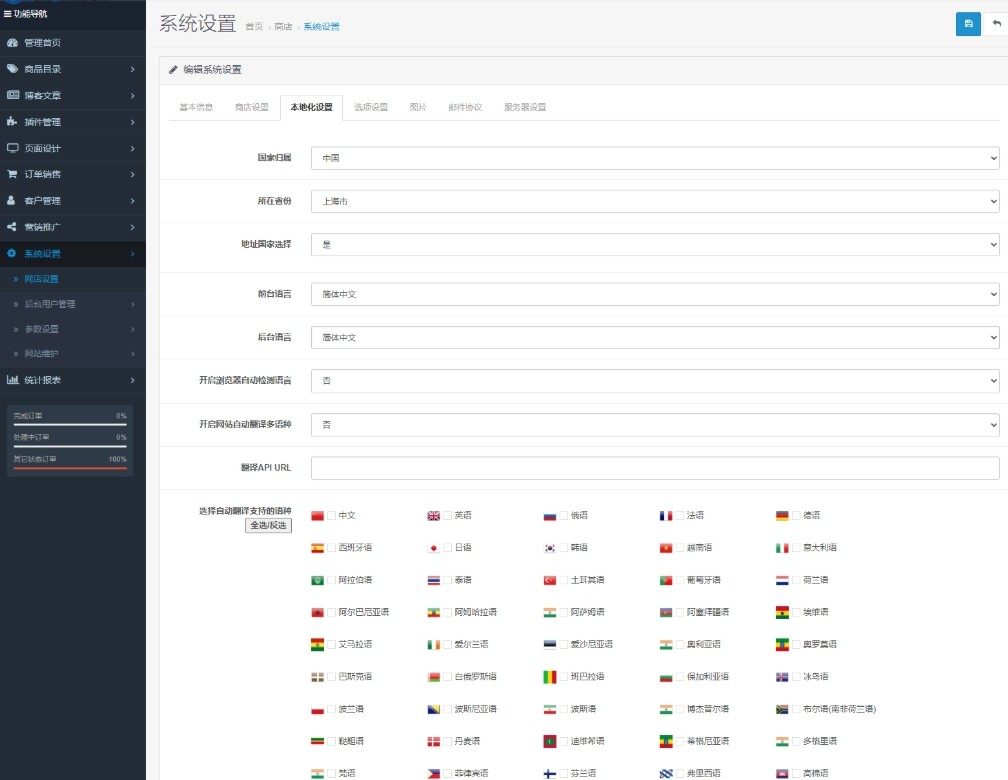Image resolution: width=1008 pixels, height=780 pixels.
Task: Click the 功能导航 hamburger menu icon
Action: point(7,14)
